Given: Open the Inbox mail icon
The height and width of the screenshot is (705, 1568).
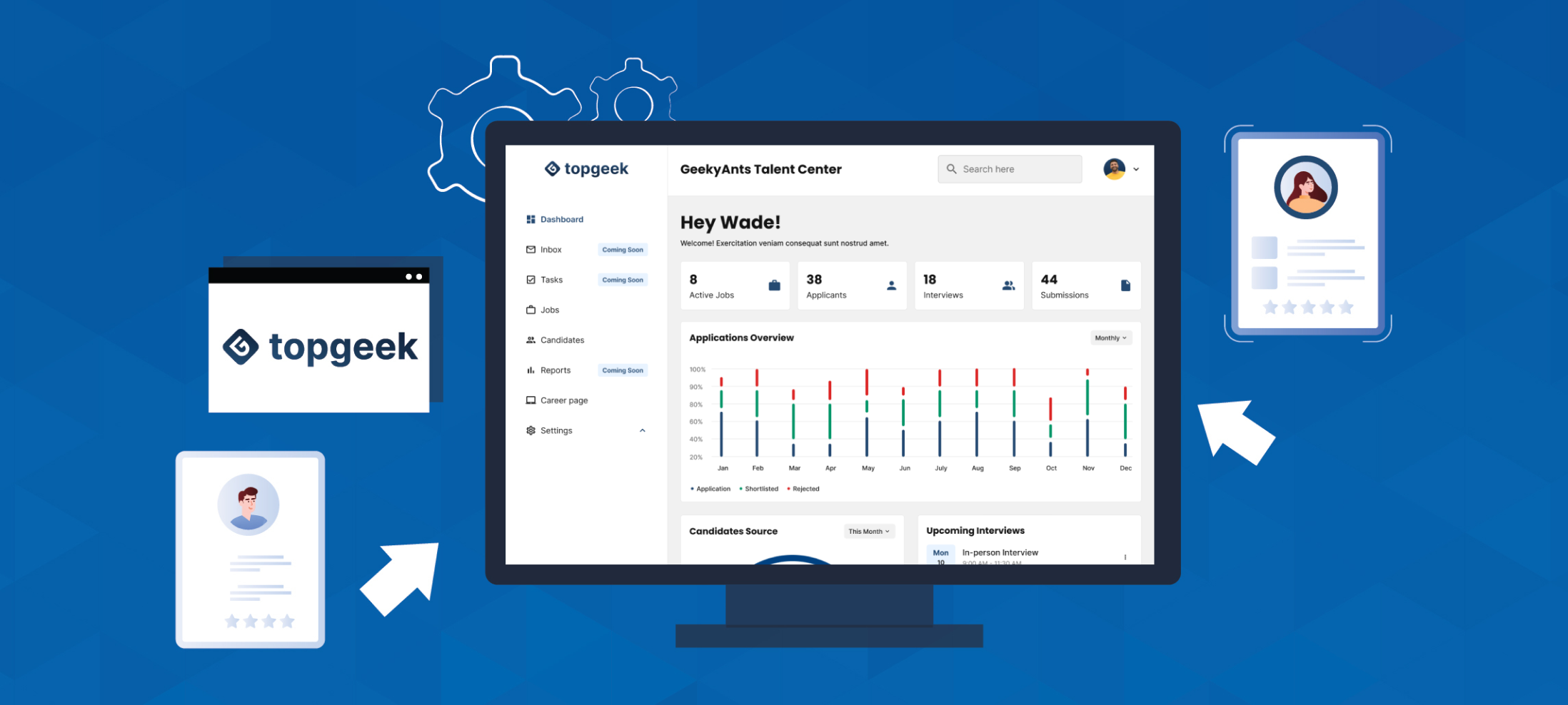Looking at the screenshot, I should [x=530, y=249].
